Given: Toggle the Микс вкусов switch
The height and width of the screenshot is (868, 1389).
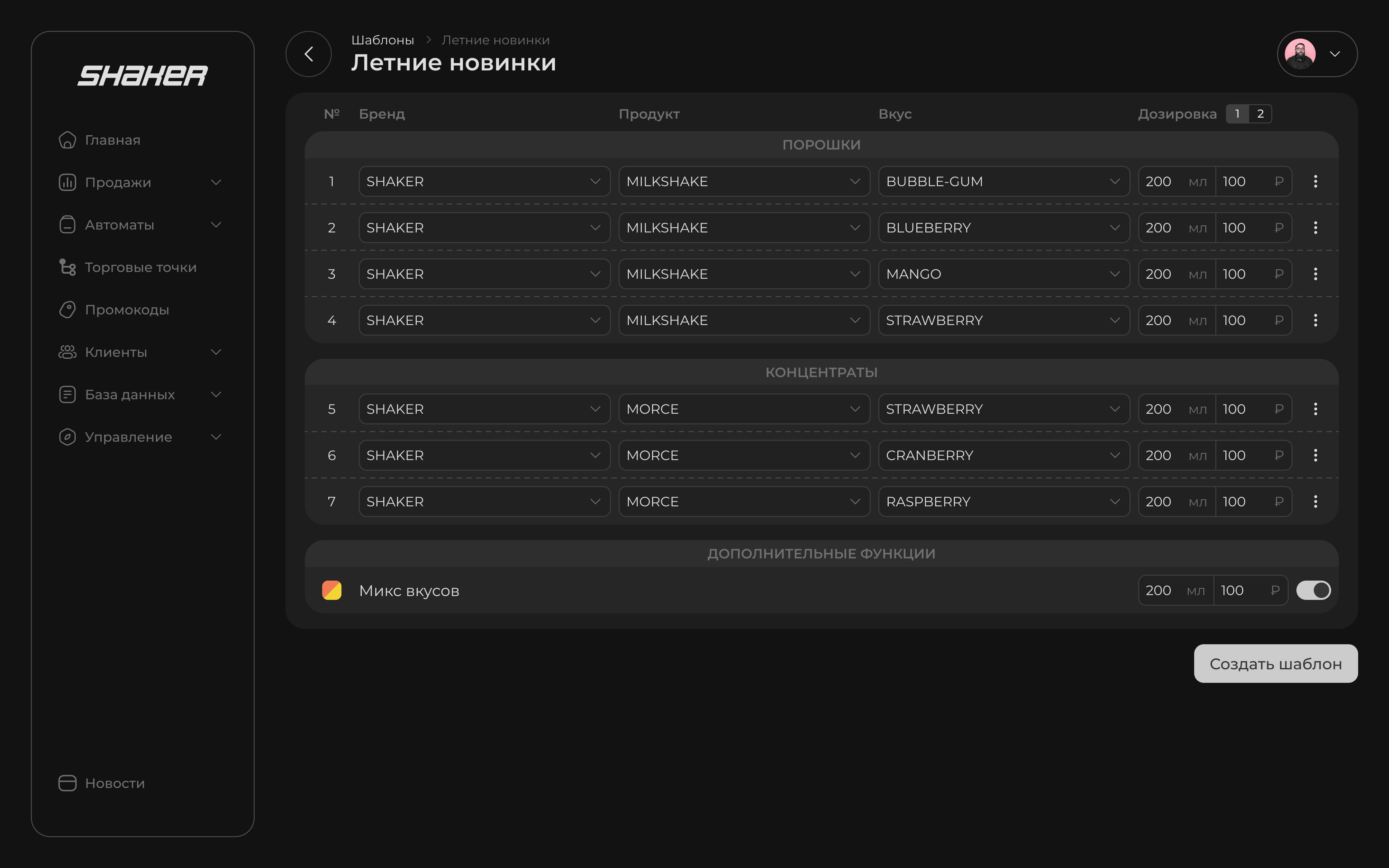Looking at the screenshot, I should pyautogui.click(x=1313, y=590).
